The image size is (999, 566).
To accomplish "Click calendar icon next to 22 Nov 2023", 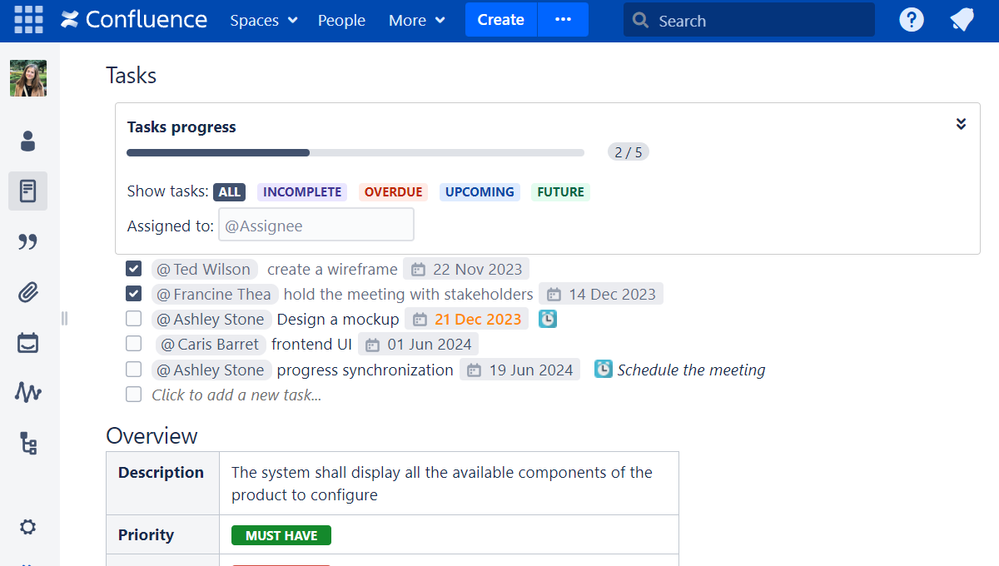I will click(x=418, y=270).
